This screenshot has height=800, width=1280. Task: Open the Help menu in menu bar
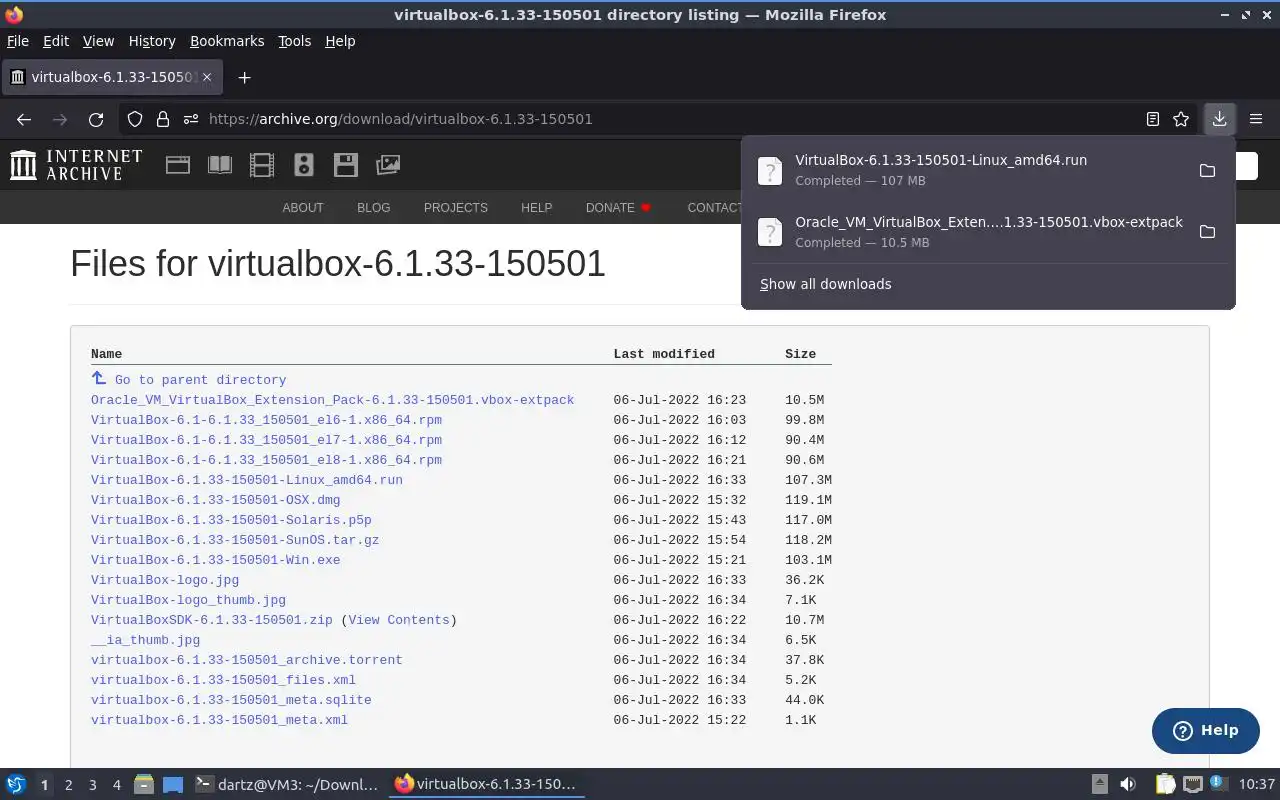point(340,41)
